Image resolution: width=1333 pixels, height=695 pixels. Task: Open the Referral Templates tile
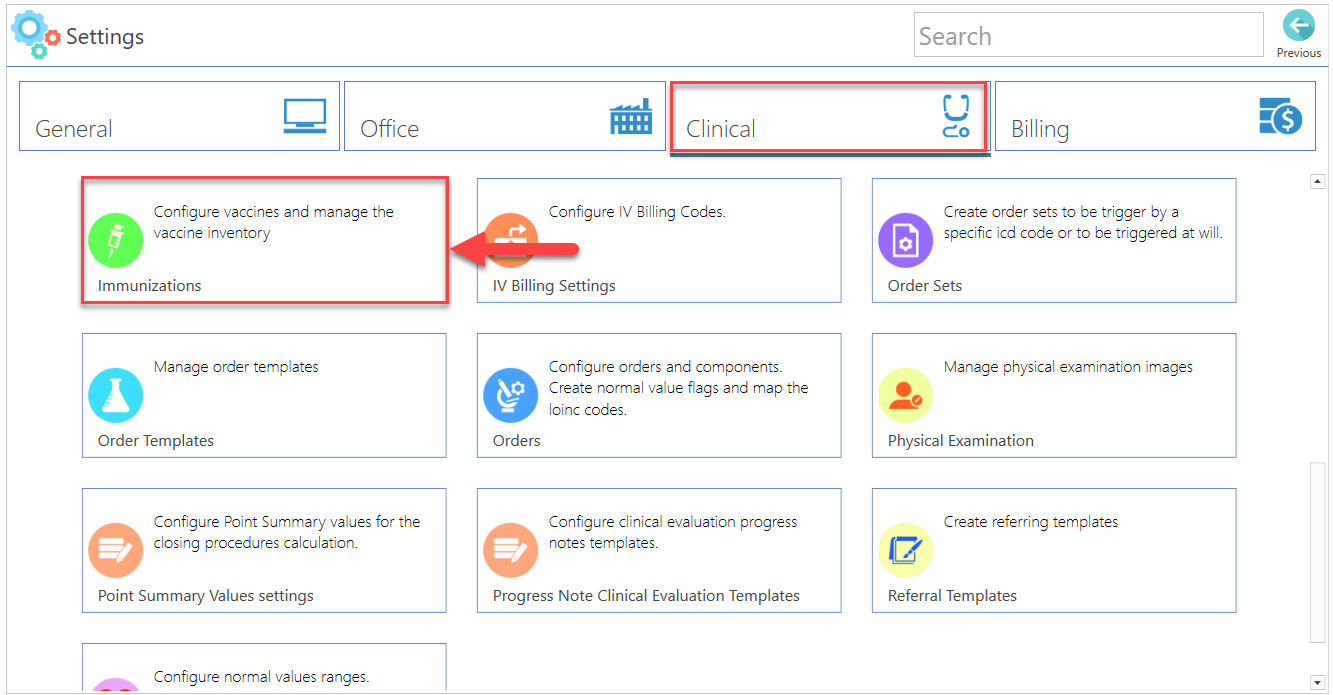[1054, 550]
